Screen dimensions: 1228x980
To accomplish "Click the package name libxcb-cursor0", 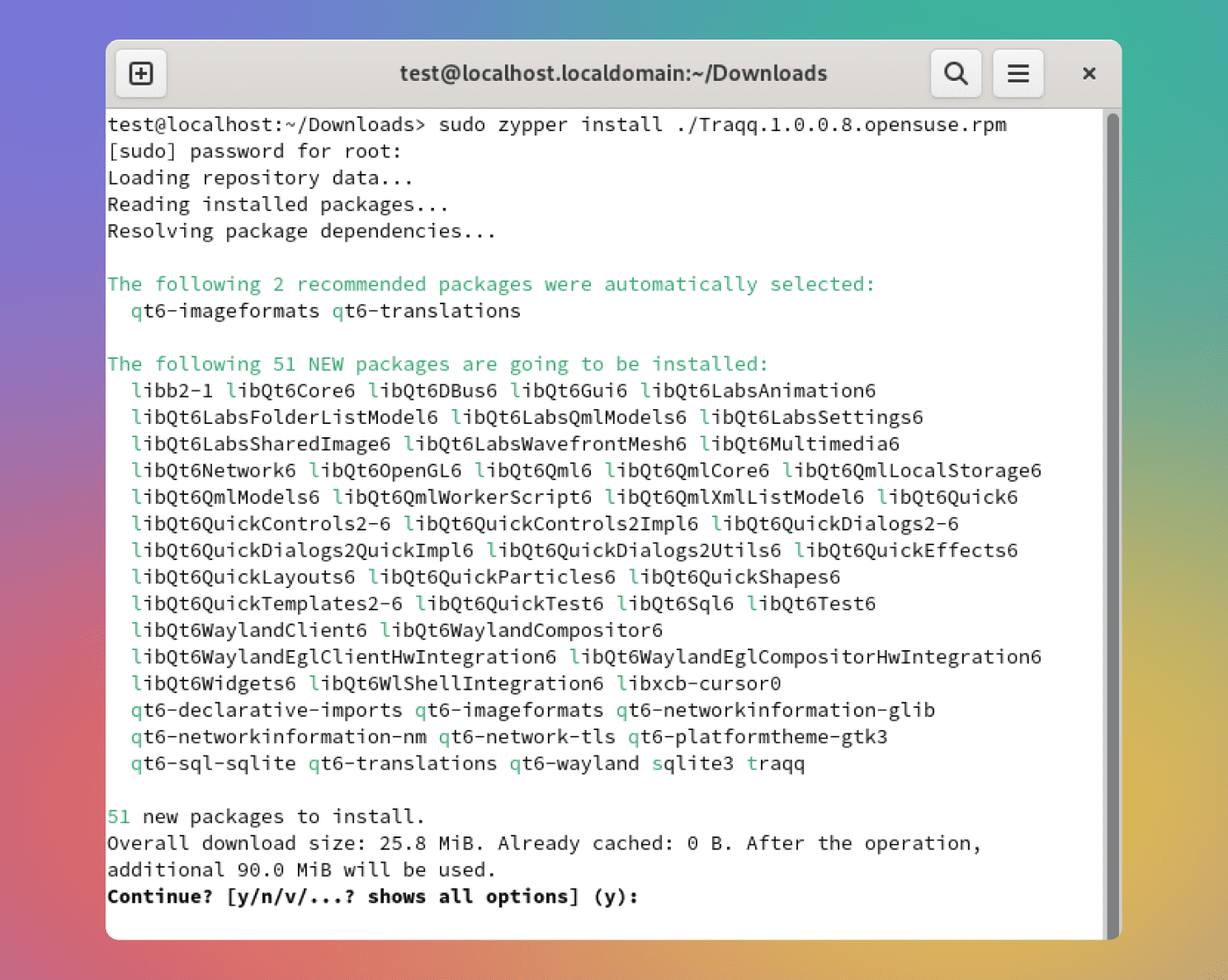I will pyautogui.click(x=699, y=684).
